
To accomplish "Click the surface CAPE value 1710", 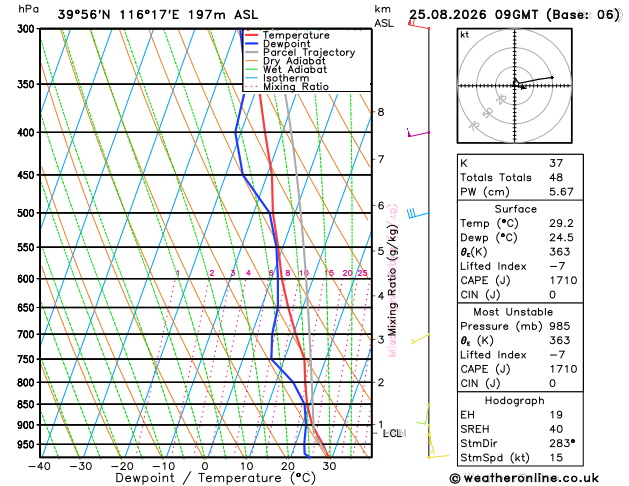I will tap(563, 280).
